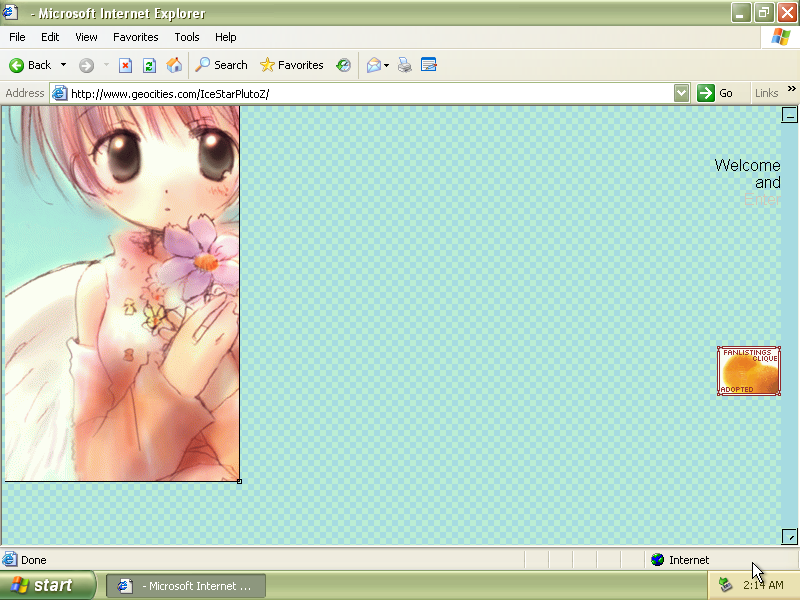Click the Forward arrow button
This screenshot has width=800, height=600.
[86, 65]
